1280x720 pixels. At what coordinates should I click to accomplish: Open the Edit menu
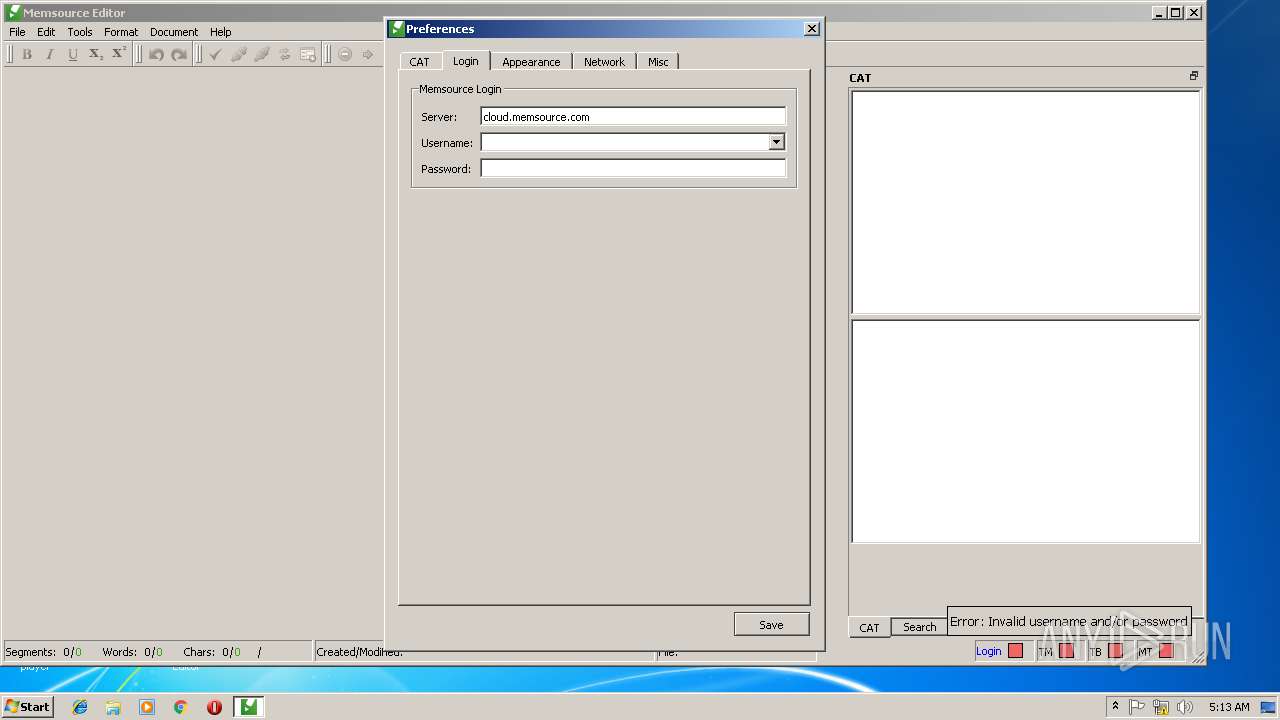pos(46,32)
